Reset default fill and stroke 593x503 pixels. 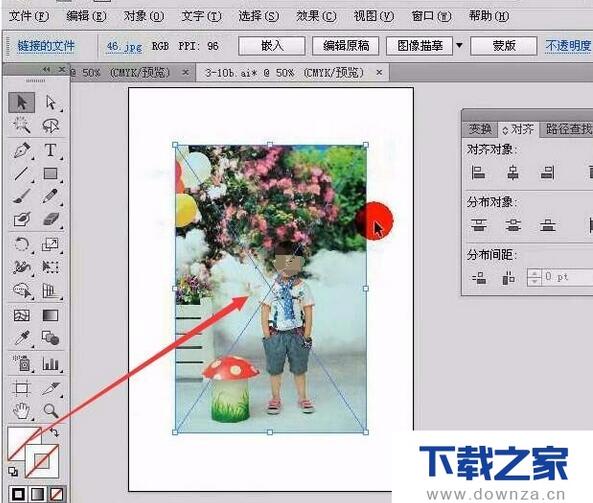13,471
